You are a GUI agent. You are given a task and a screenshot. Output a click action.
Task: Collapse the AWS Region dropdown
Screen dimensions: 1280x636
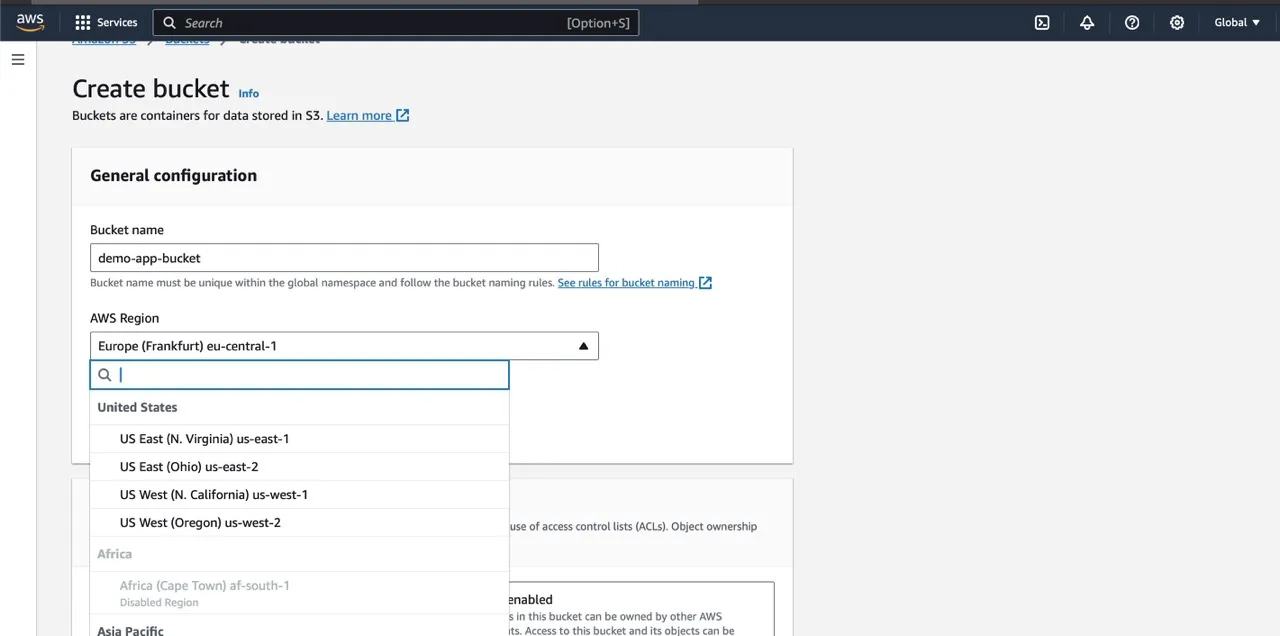[x=583, y=345]
